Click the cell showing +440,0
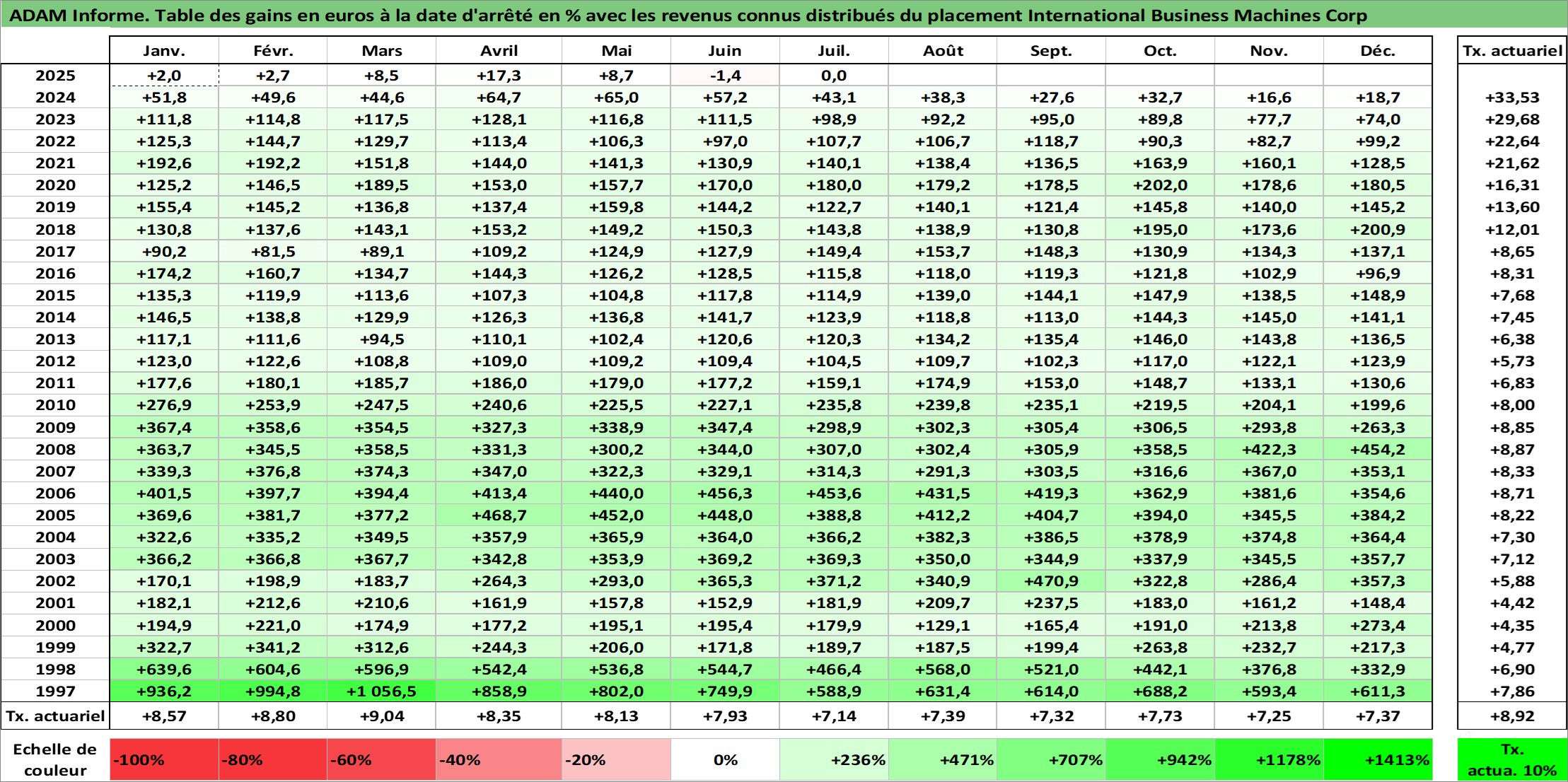Viewport: 1568px width, 782px height. [616, 494]
